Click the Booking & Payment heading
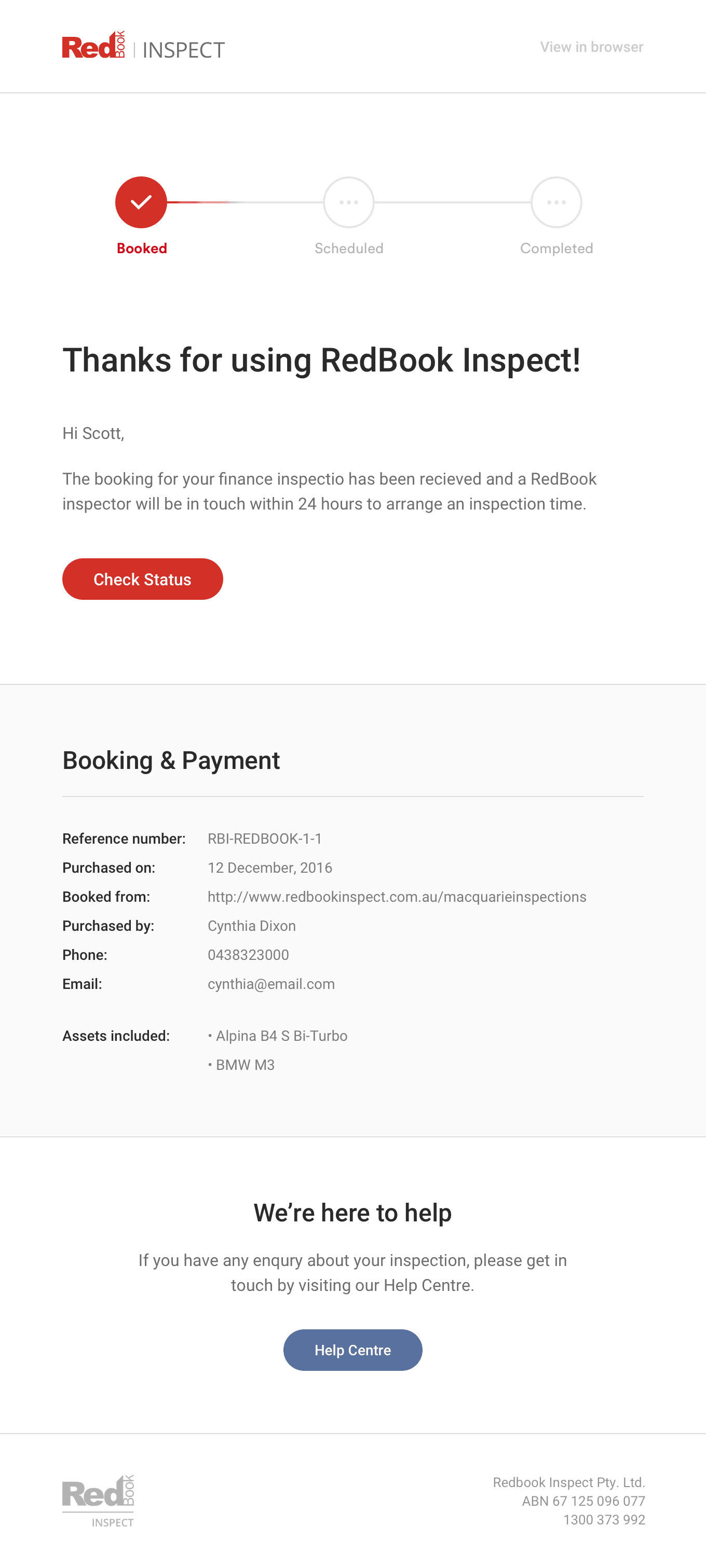This screenshot has height=1568, width=706. tap(171, 760)
